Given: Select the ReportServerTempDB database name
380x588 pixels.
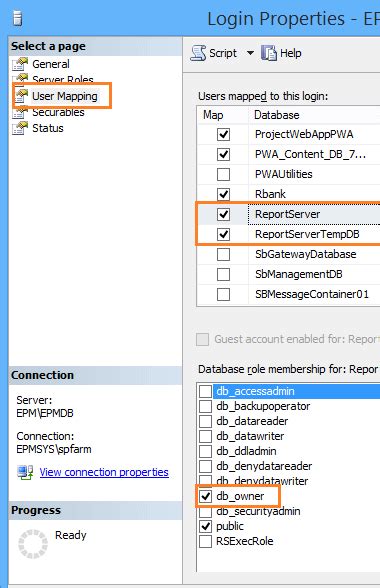Looking at the screenshot, I should [307, 234].
